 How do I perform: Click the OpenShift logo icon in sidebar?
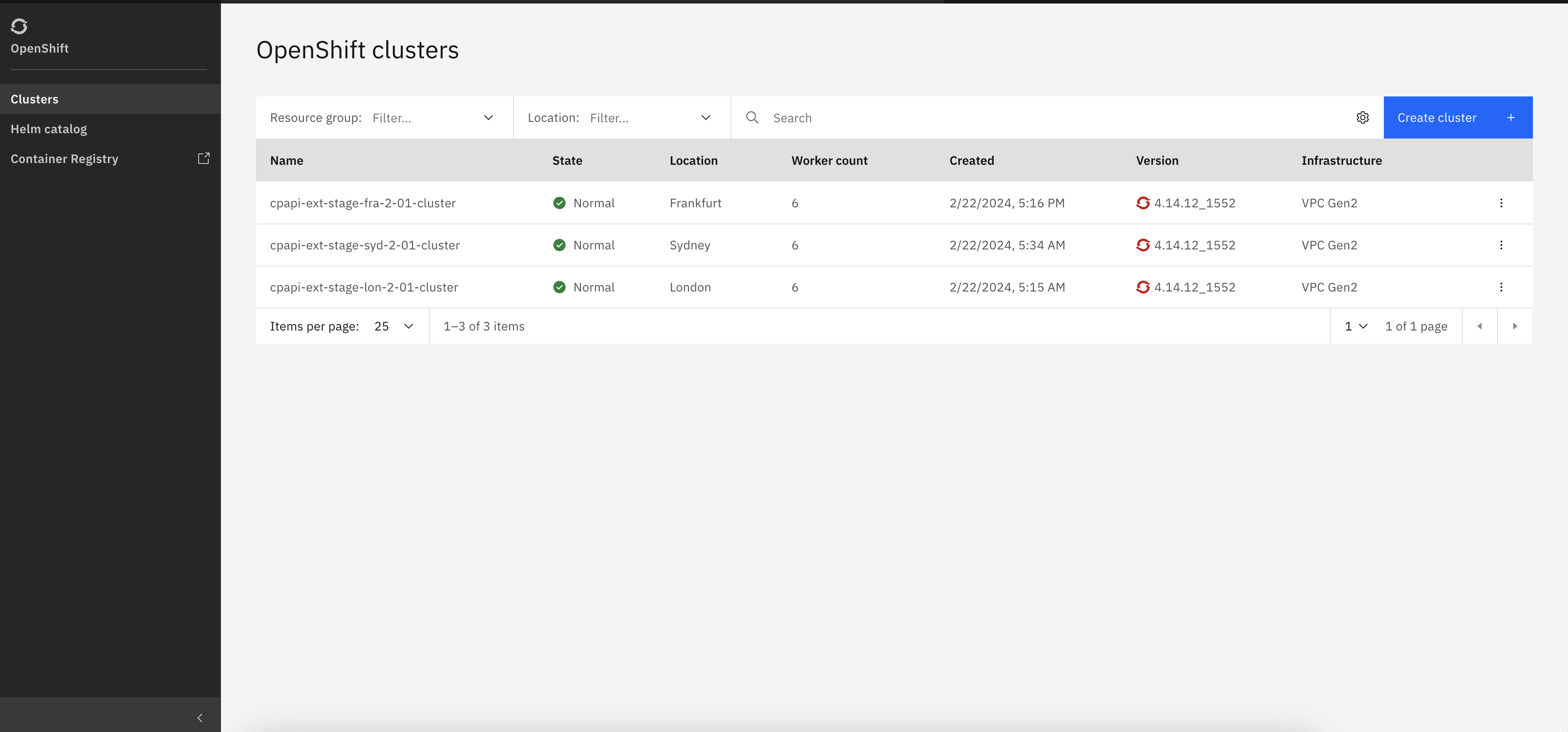point(19,26)
